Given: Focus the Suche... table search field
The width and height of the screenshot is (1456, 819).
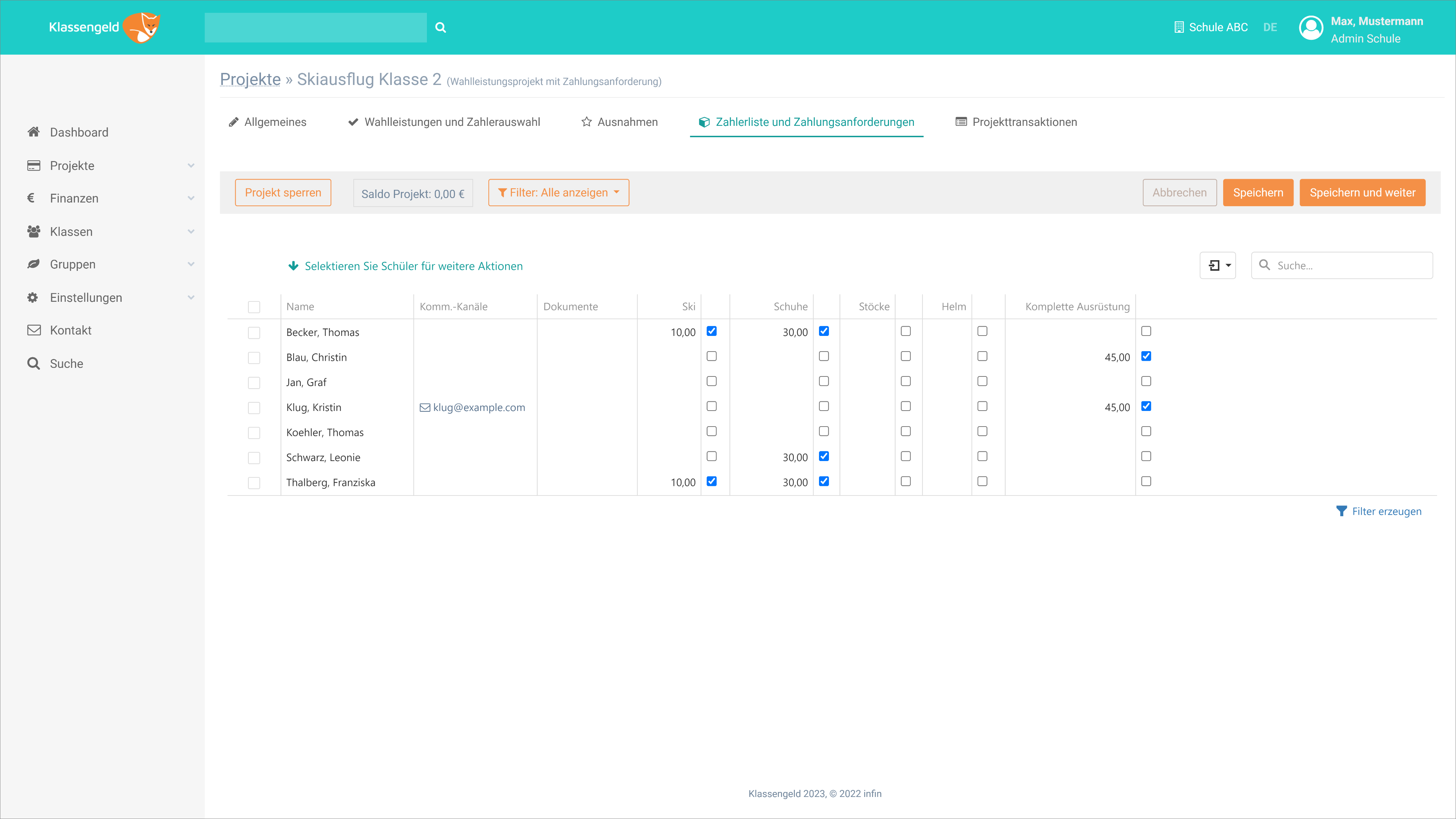Looking at the screenshot, I should tap(1342, 265).
